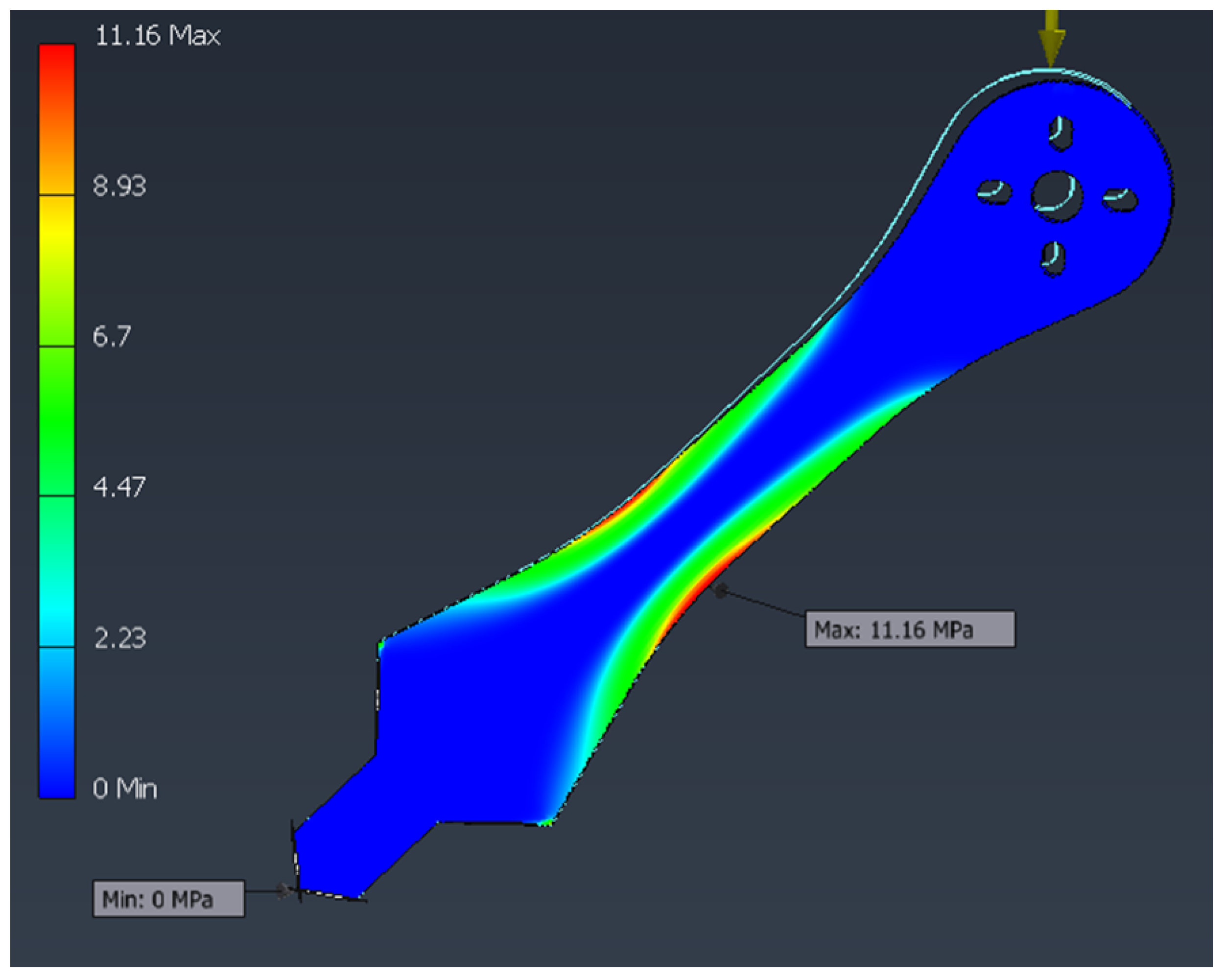Click the 'Max: 11.16 MPa' probe label
The height and width of the screenshot is (980, 1225).
(x=909, y=630)
